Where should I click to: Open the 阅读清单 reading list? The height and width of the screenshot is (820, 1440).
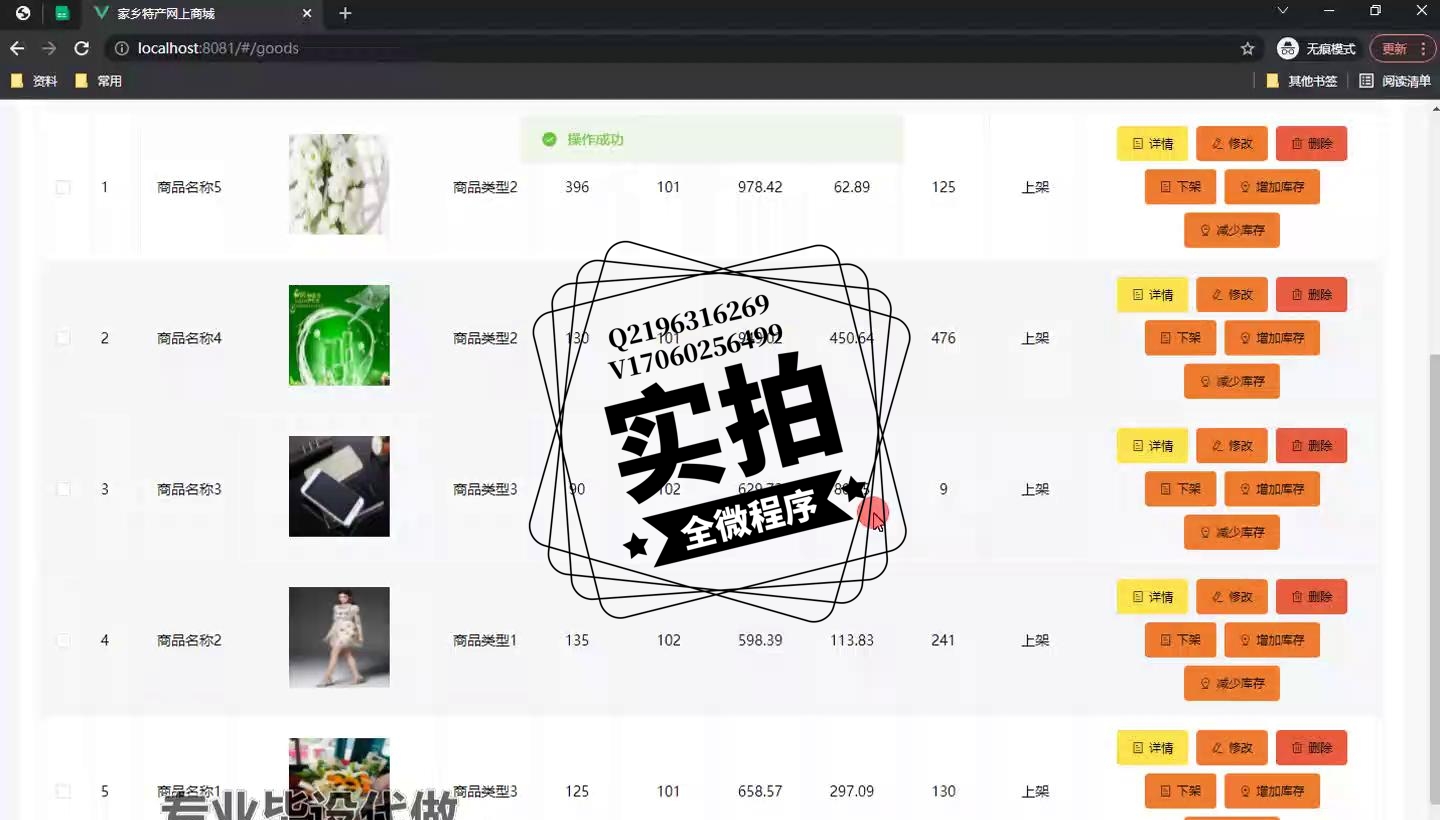[x=1395, y=81]
